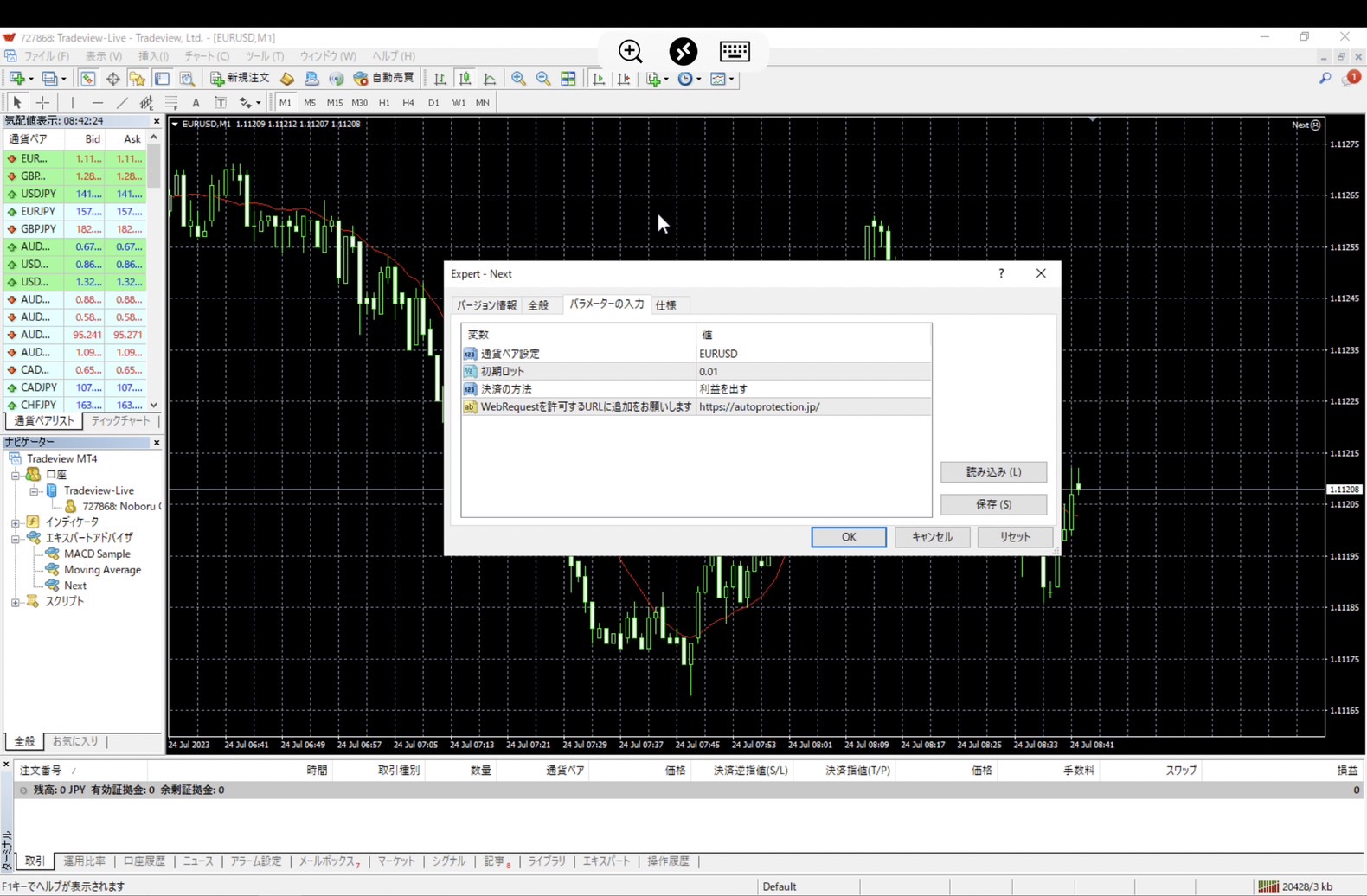Switch timeframe to M5

coord(310,102)
